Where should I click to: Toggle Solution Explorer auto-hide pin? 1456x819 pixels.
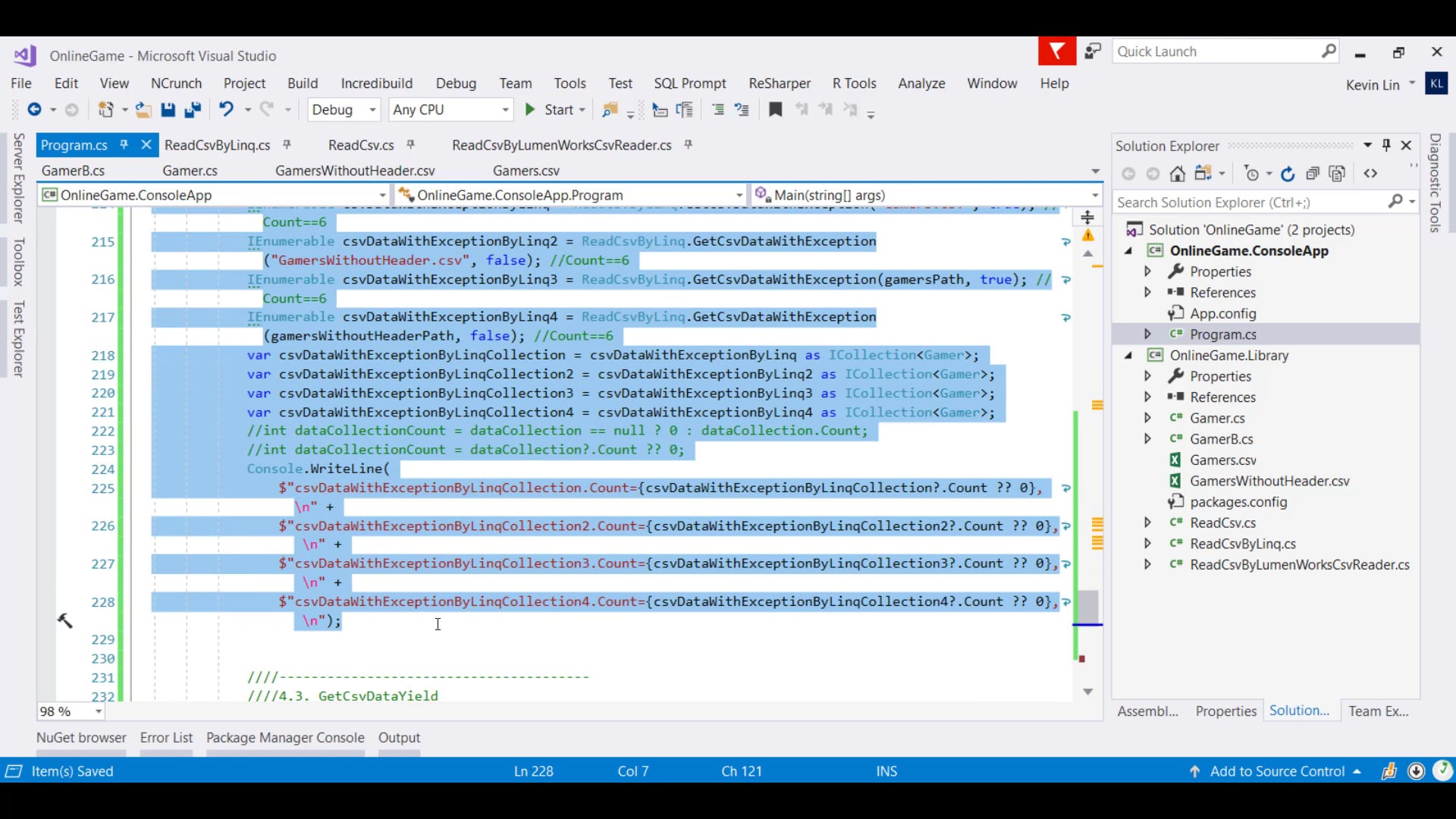1386,145
